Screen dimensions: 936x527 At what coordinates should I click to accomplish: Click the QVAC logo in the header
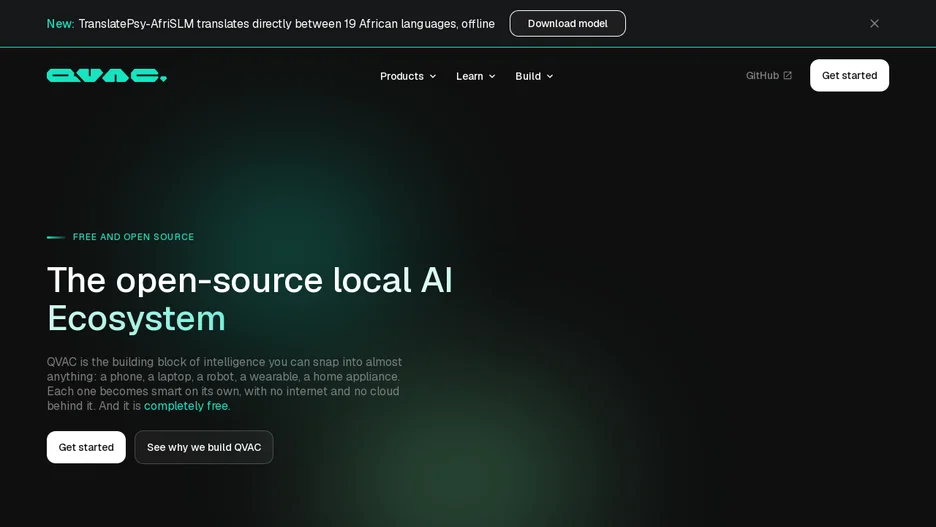(x=107, y=75)
